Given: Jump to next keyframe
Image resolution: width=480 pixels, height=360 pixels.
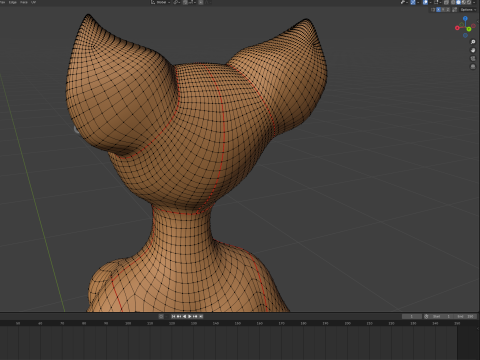Looking at the screenshot, I should click(x=195, y=316).
